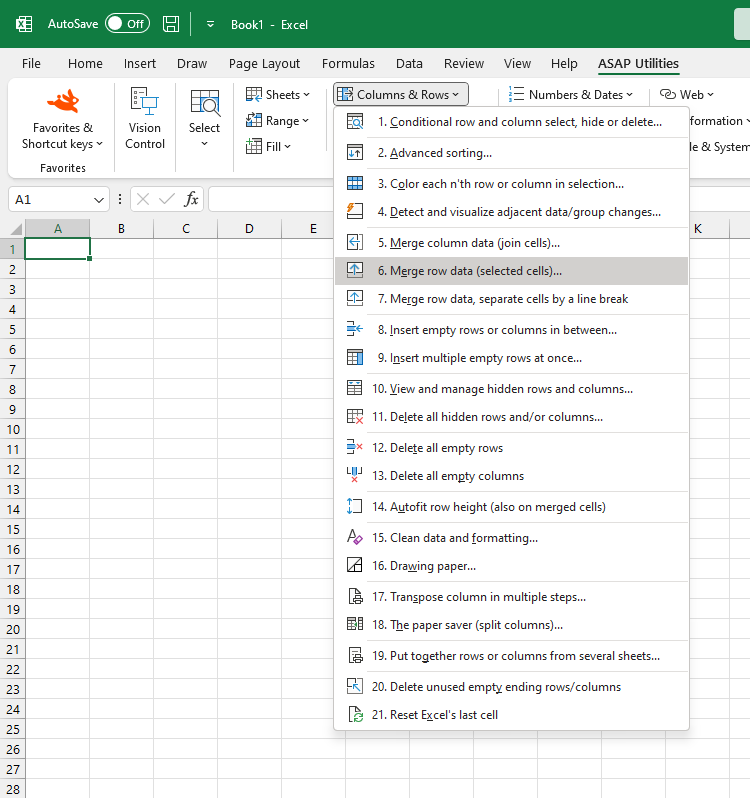750x798 pixels.
Task: Click the Excel app logo icon
Action: coord(24,24)
